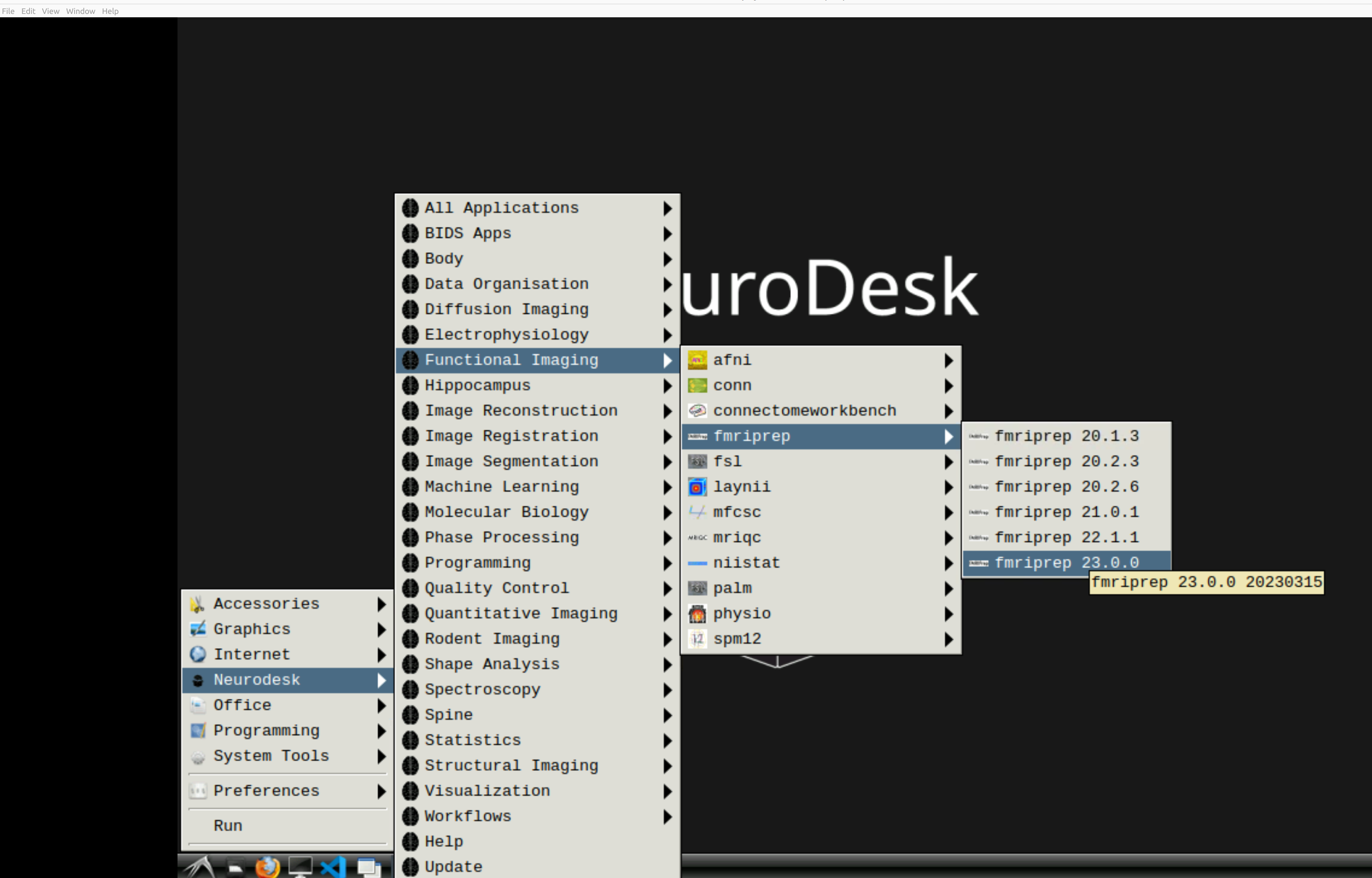Click Run in the start menu
The width and height of the screenshot is (1372, 878).
pyautogui.click(x=228, y=826)
